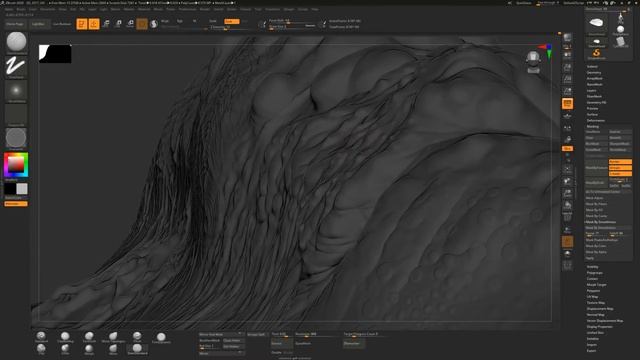Expand the Geometry subpalette
Image resolution: width=640 pixels, height=360 pixels.
point(594,73)
